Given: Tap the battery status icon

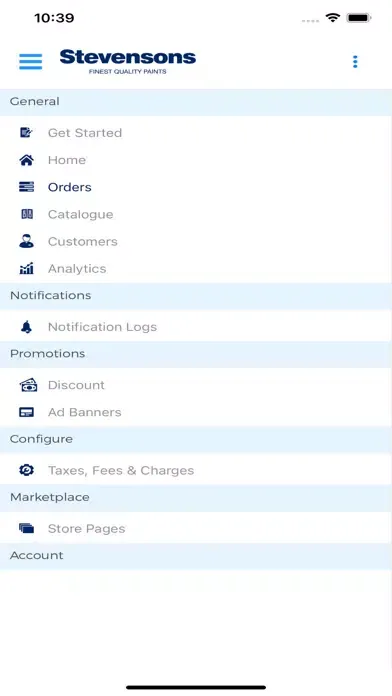Looking at the screenshot, I should coord(359,18).
